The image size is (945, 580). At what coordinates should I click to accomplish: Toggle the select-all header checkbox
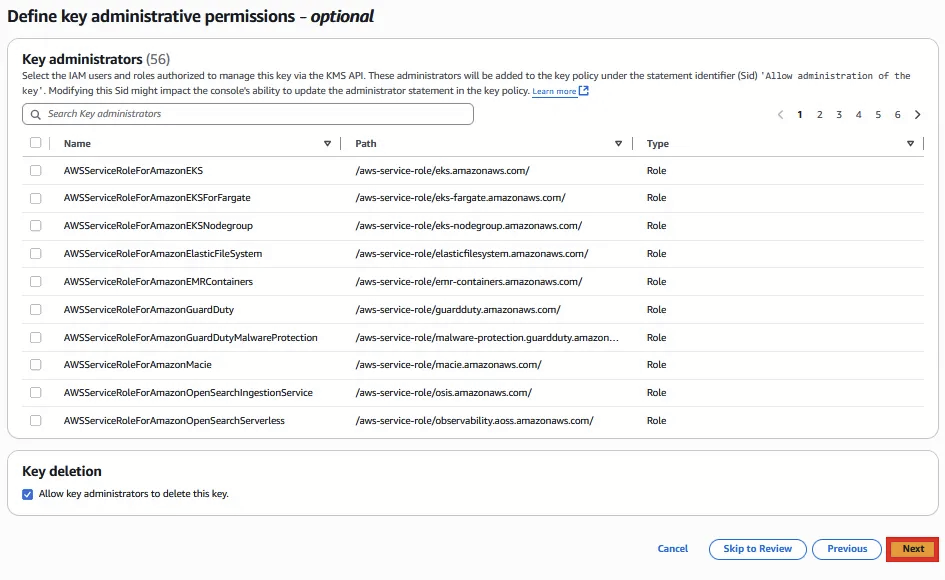point(36,143)
